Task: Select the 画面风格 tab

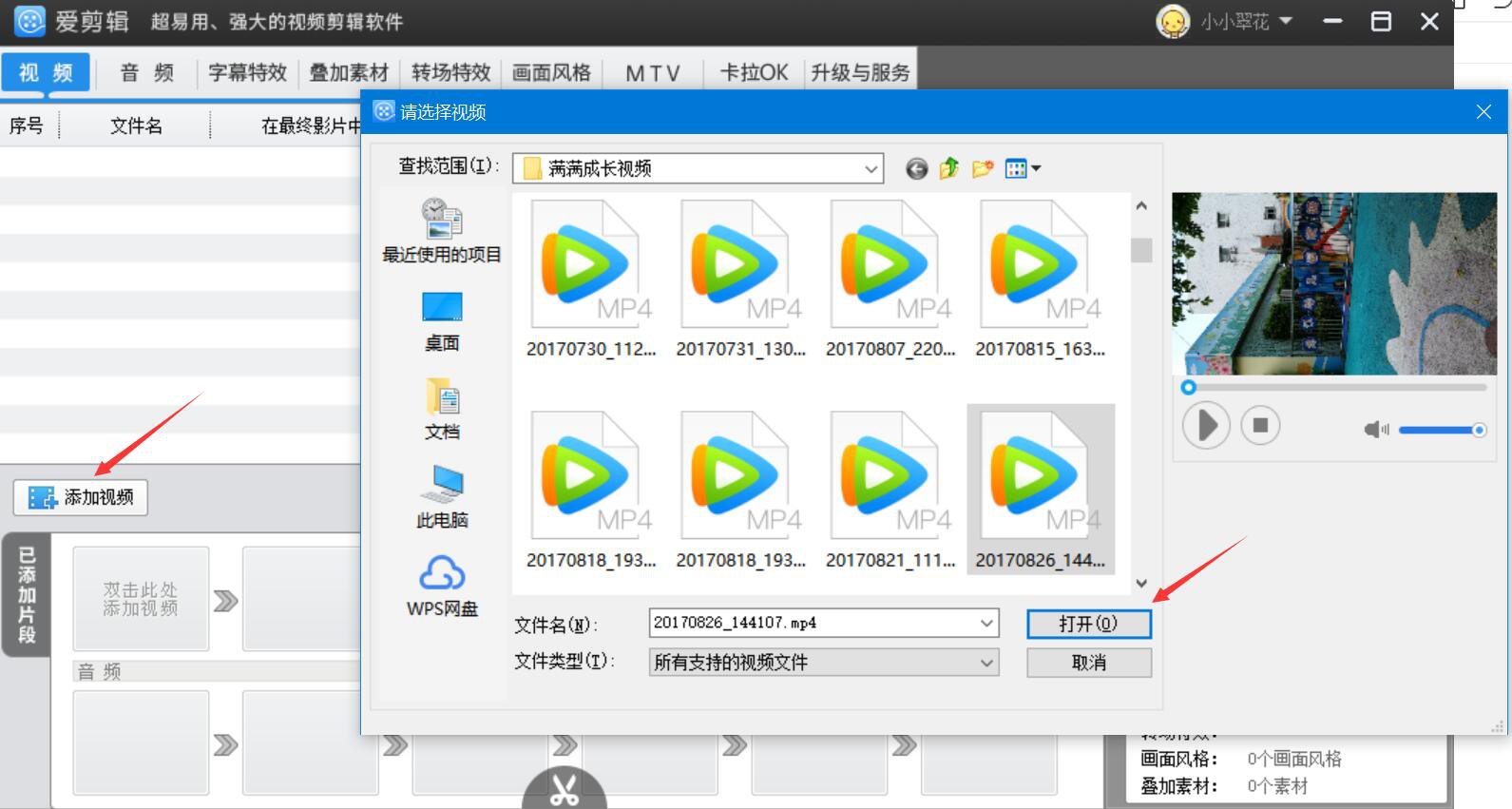Action: [x=551, y=72]
